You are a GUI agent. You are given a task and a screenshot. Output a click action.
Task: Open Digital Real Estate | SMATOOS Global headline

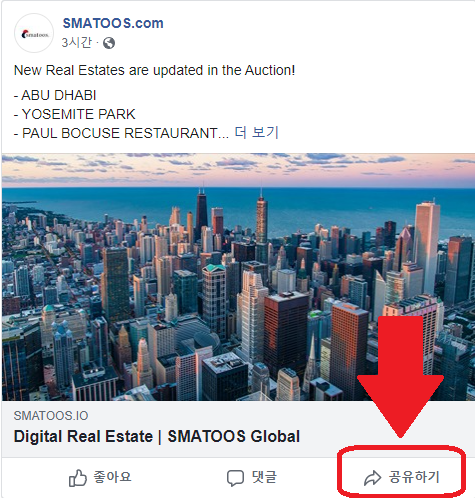[157, 436]
